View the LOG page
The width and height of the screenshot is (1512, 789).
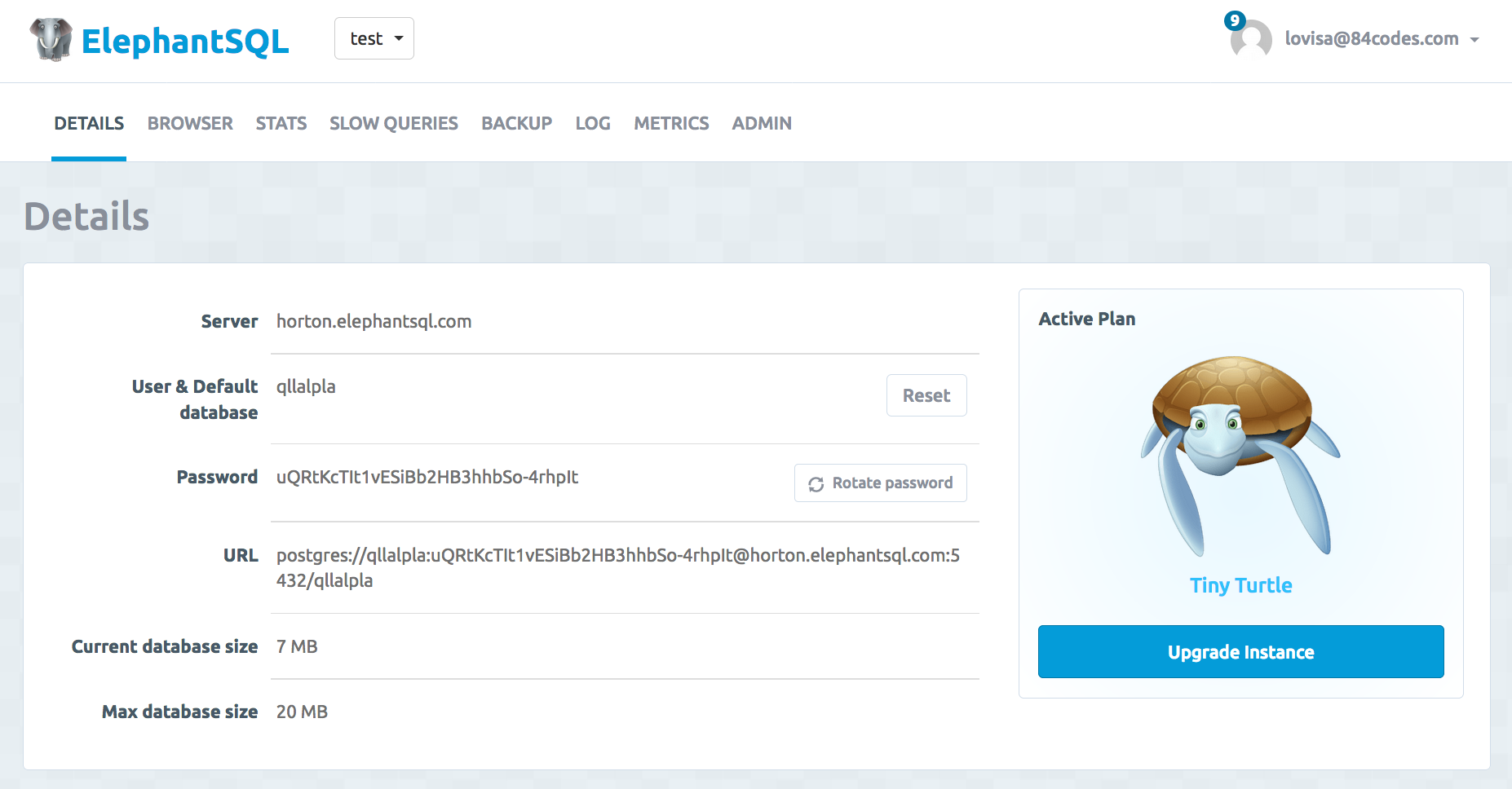[593, 123]
